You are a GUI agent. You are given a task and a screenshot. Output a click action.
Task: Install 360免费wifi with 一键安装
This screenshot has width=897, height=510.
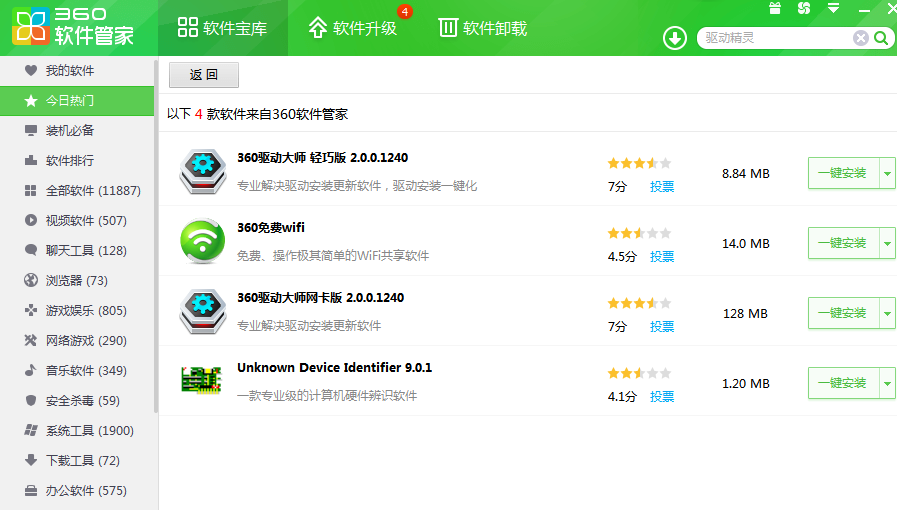click(843, 243)
